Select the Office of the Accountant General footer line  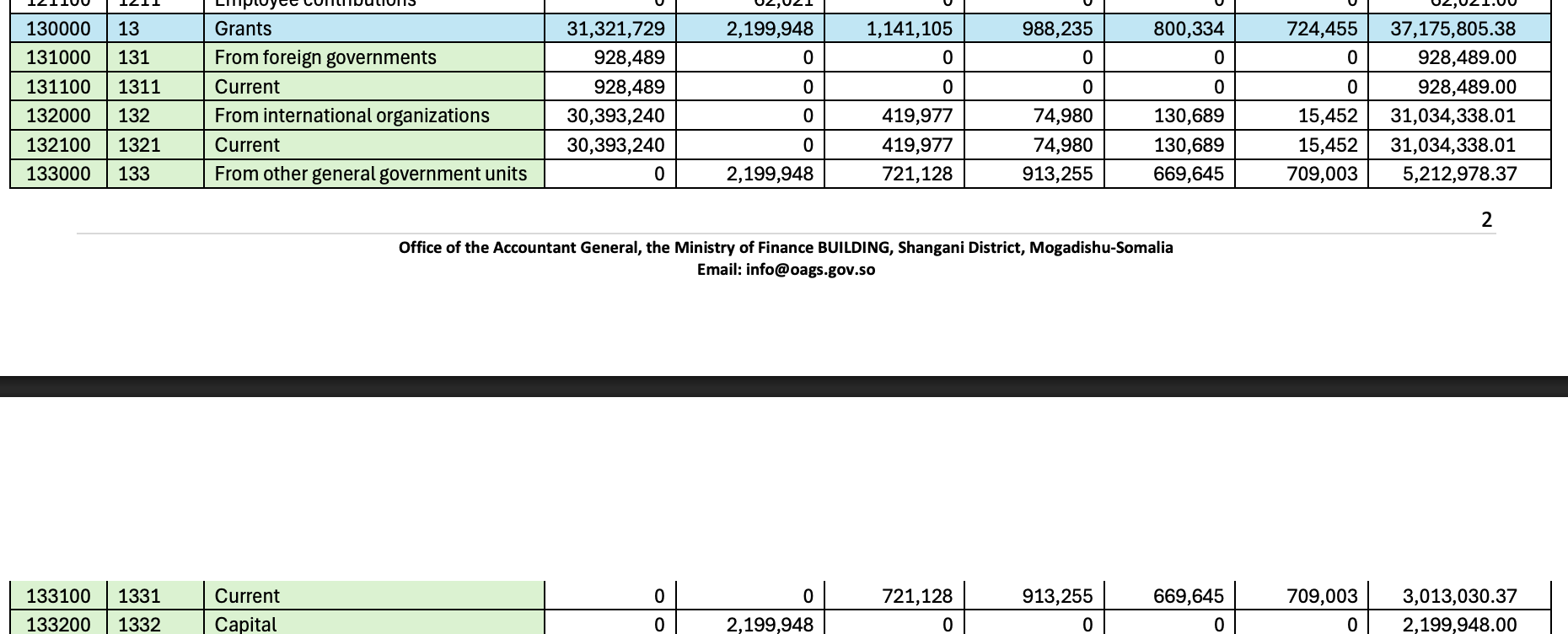[x=786, y=248]
